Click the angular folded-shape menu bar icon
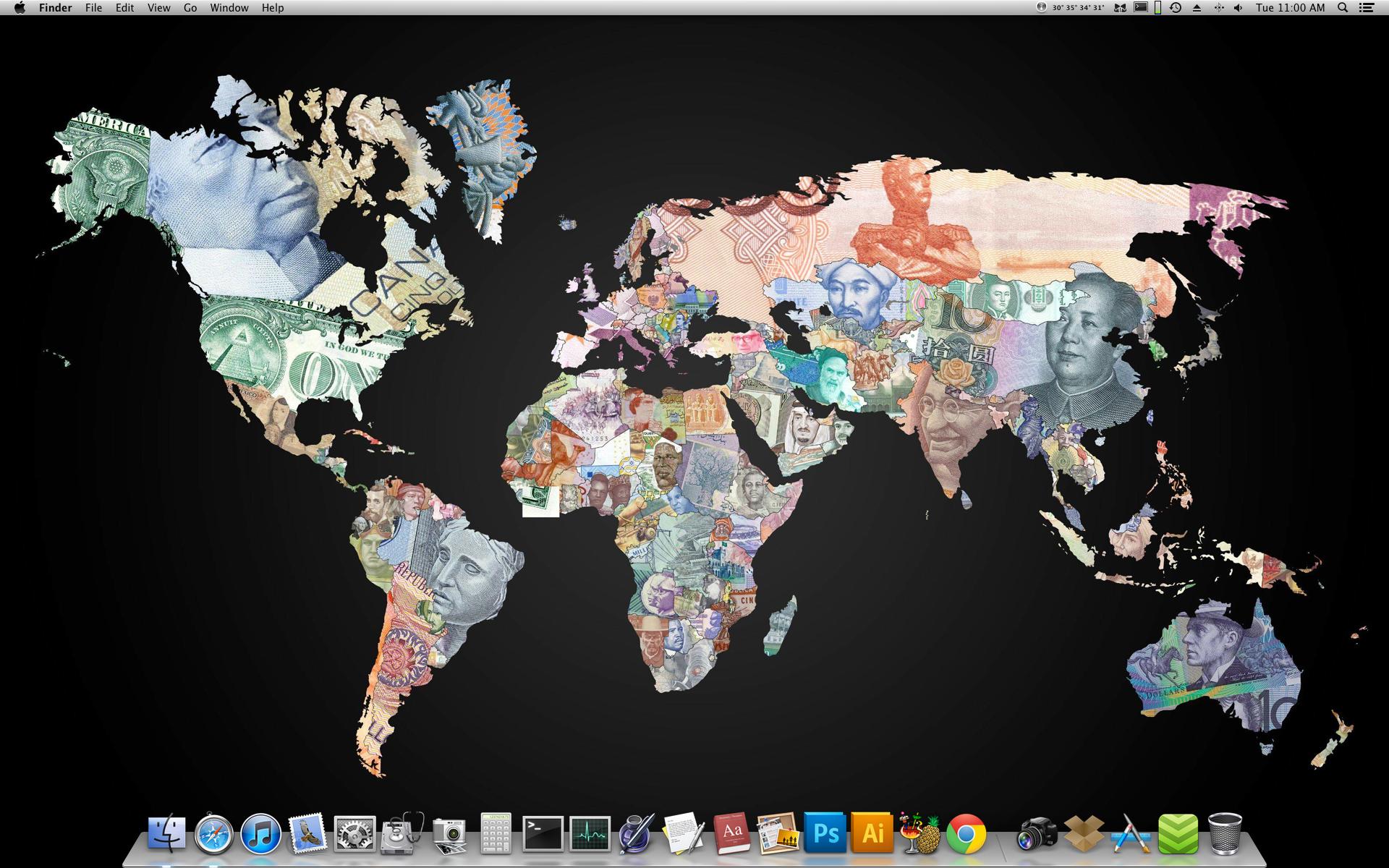Image resolution: width=1389 pixels, height=868 pixels. [x=1120, y=8]
